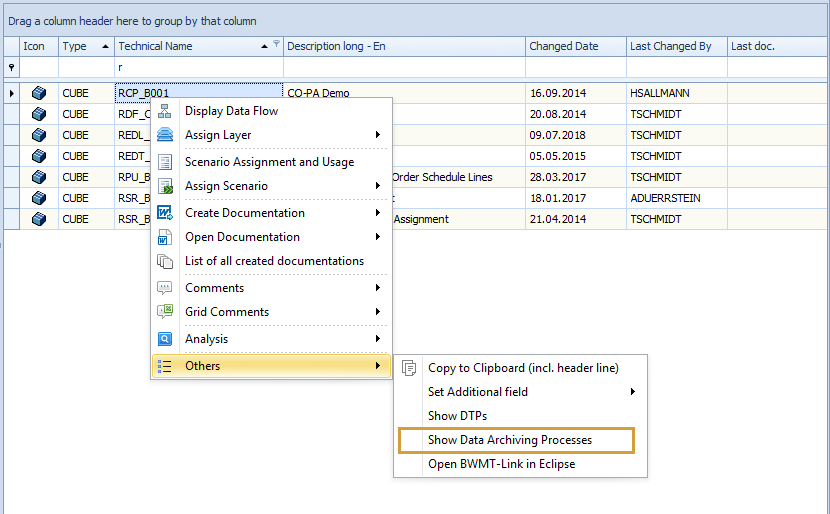Open the Comments menu entry
The height and width of the screenshot is (514, 830).
coord(214,288)
